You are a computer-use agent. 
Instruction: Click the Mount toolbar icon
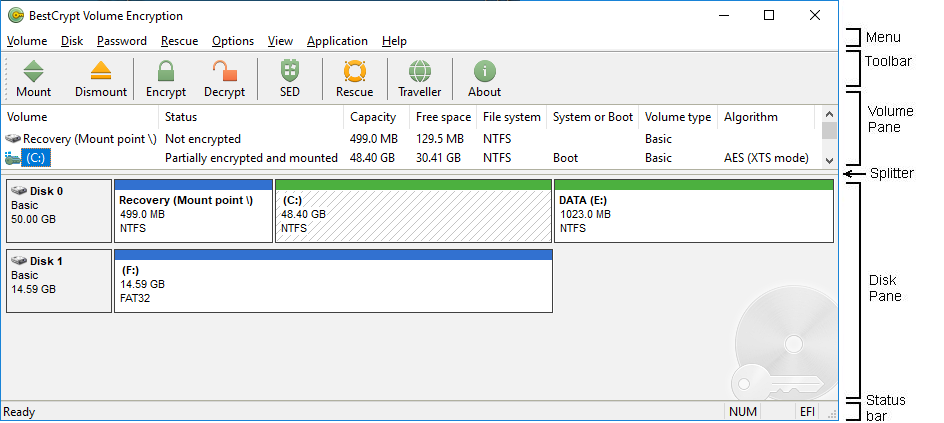point(33,72)
